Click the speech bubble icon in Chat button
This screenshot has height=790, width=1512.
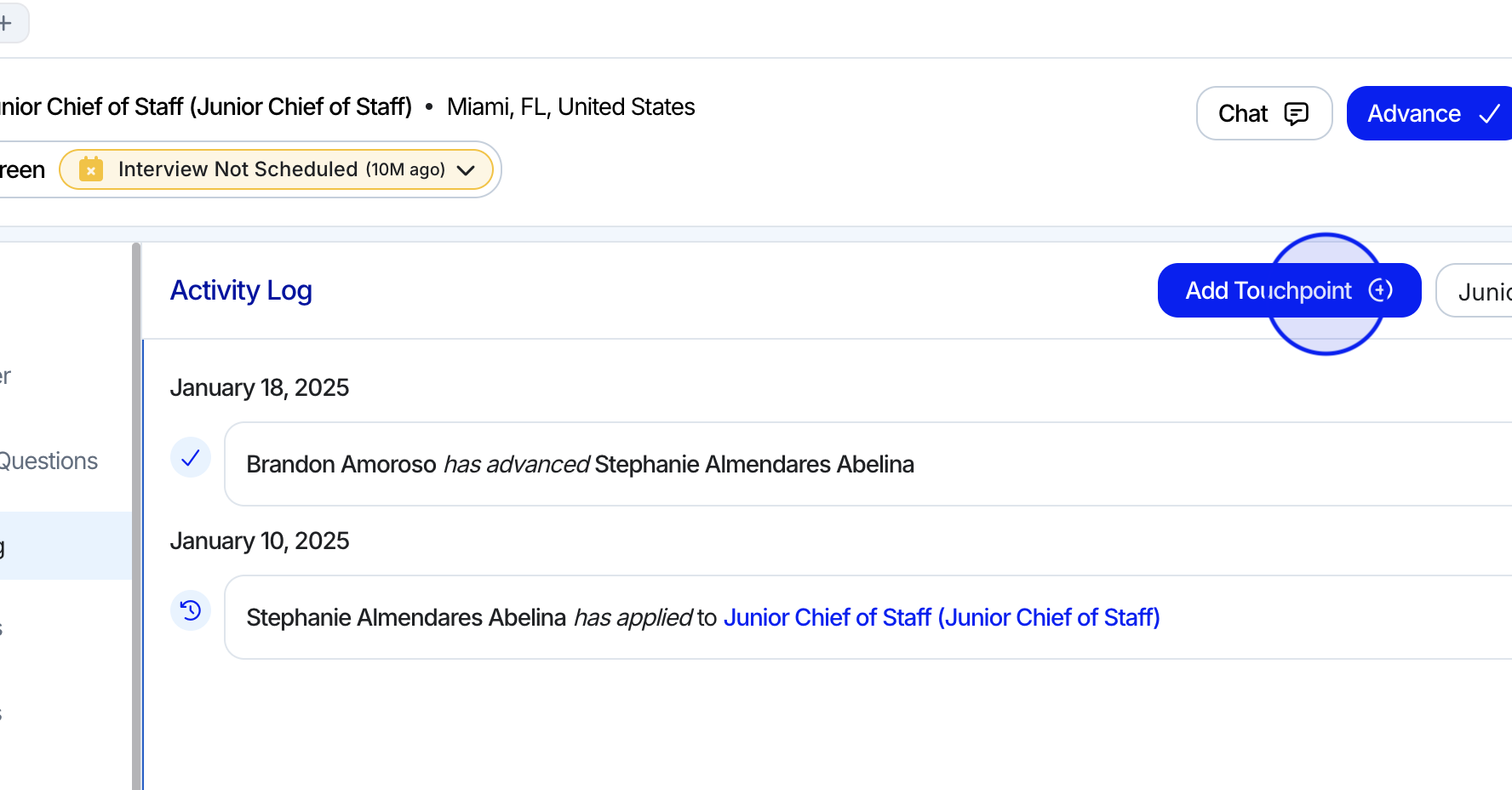tap(1296, 114)
